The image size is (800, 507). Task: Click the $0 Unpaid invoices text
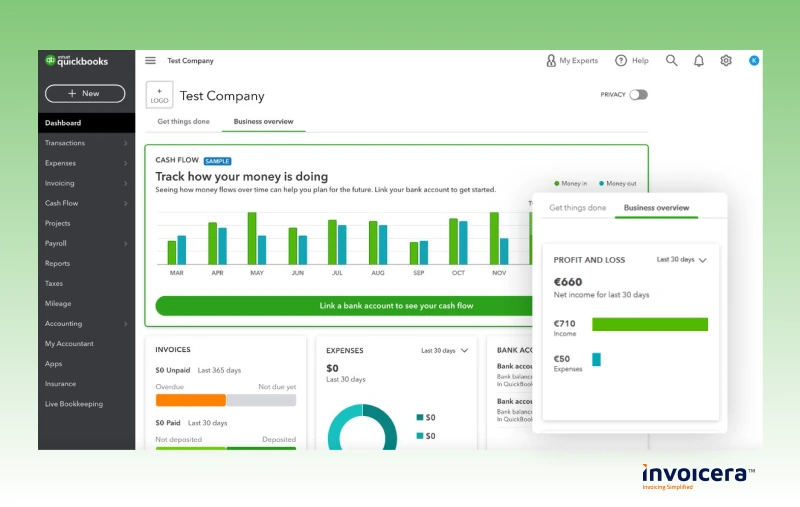172,370
